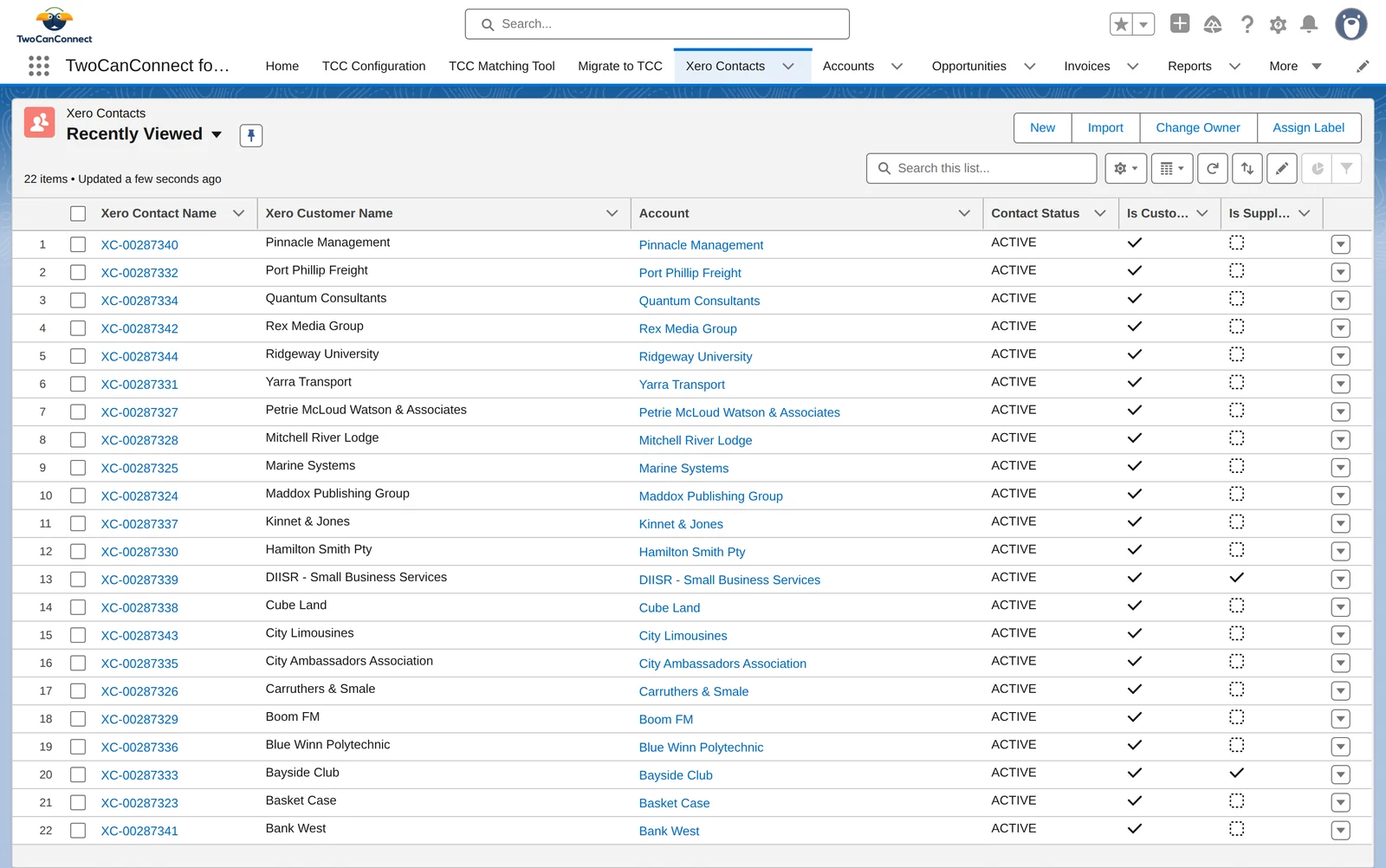Open the display-as table selector
Viewport: 1386px width, 868px height.
1172,168
